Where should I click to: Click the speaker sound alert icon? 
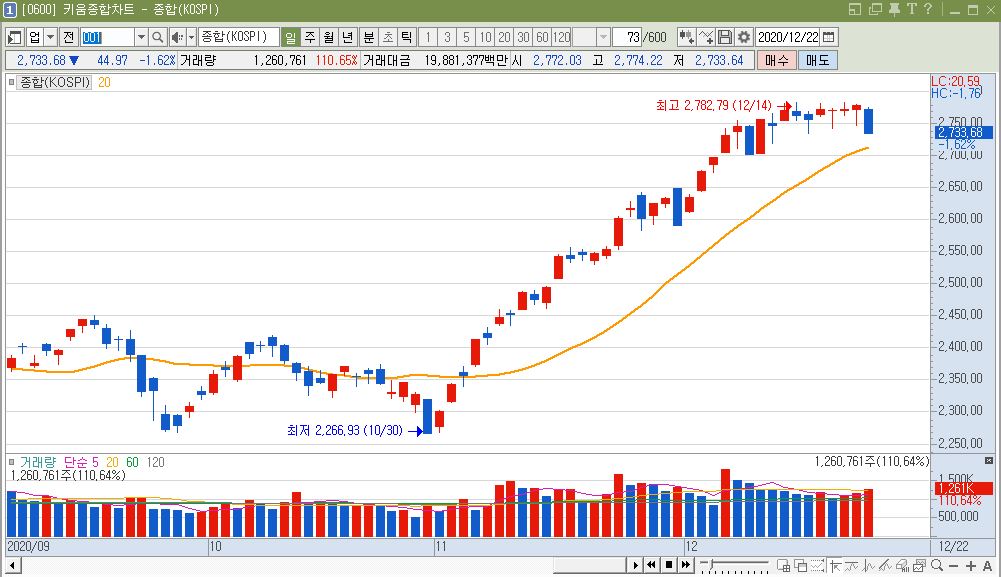coord(177,37)
